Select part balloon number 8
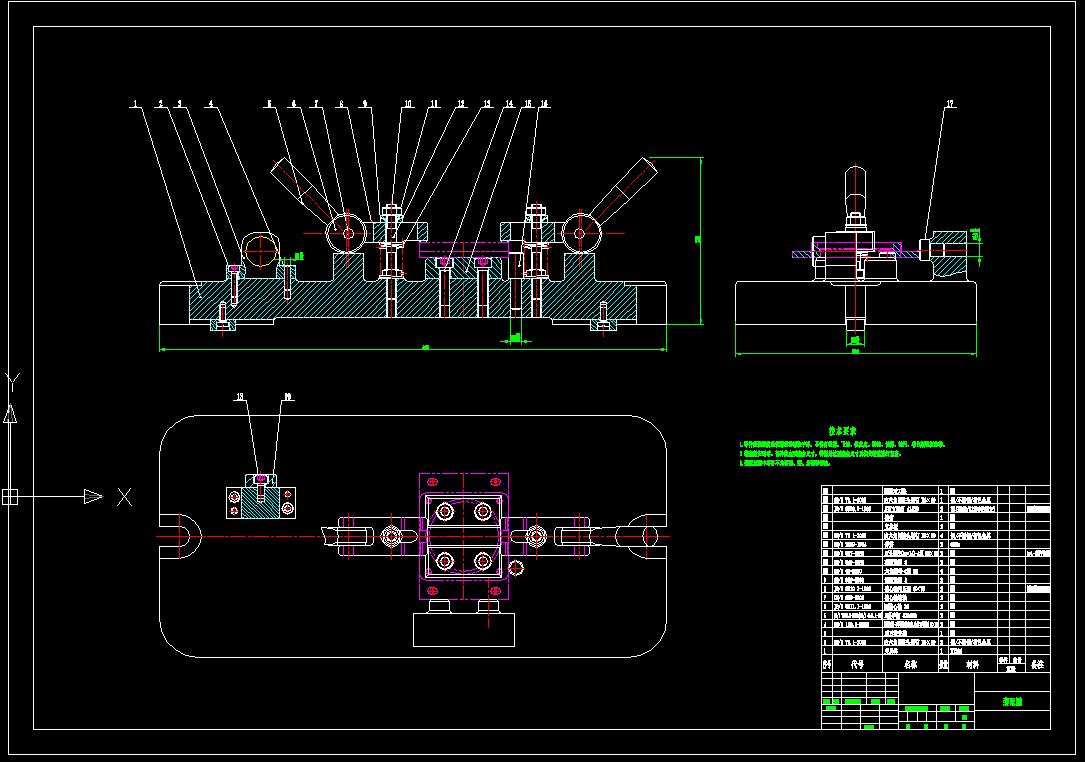The image size is (1085, 762). pos(341,104)
